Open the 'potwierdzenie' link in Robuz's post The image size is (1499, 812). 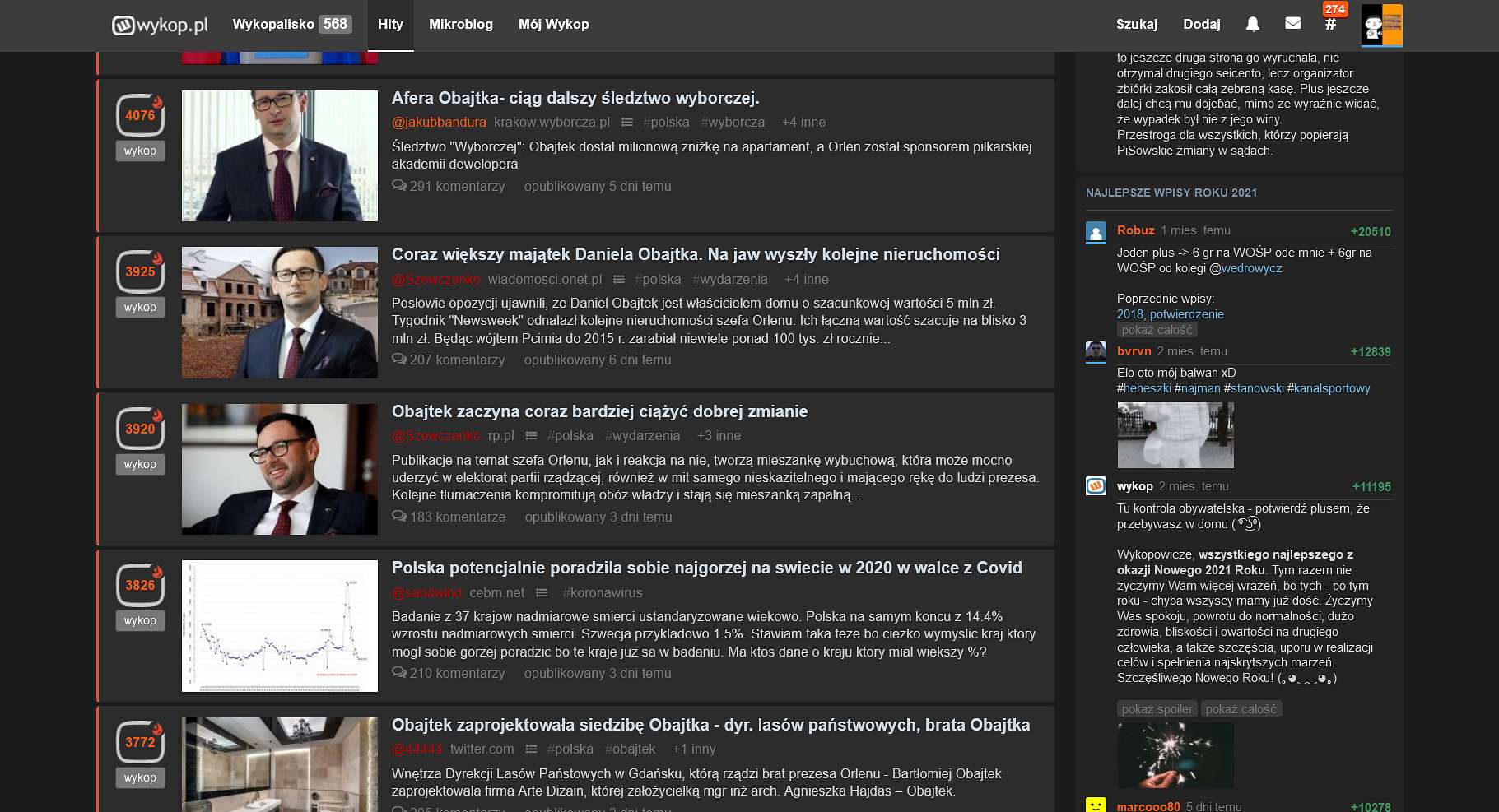pos(1187,314)
